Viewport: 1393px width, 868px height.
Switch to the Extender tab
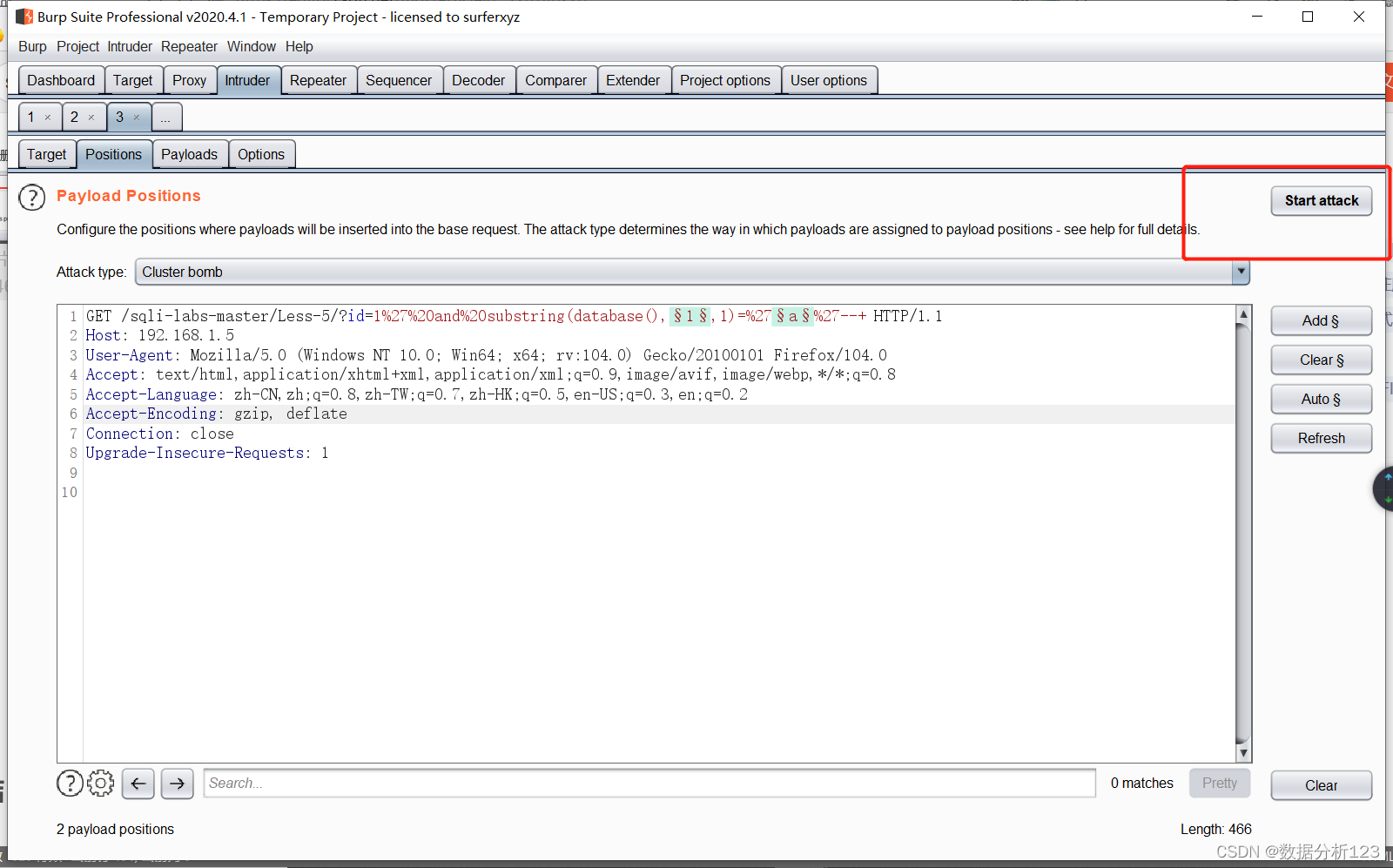(x=633, y=80)
